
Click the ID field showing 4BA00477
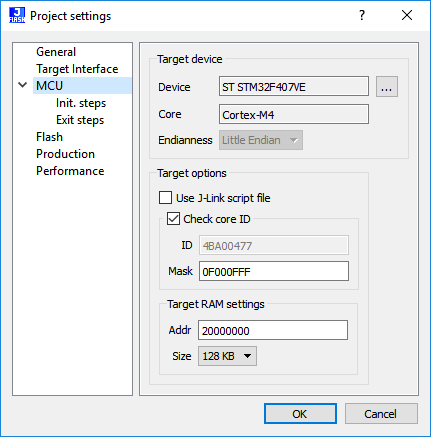pyautogui.click(x=274, y=245)
